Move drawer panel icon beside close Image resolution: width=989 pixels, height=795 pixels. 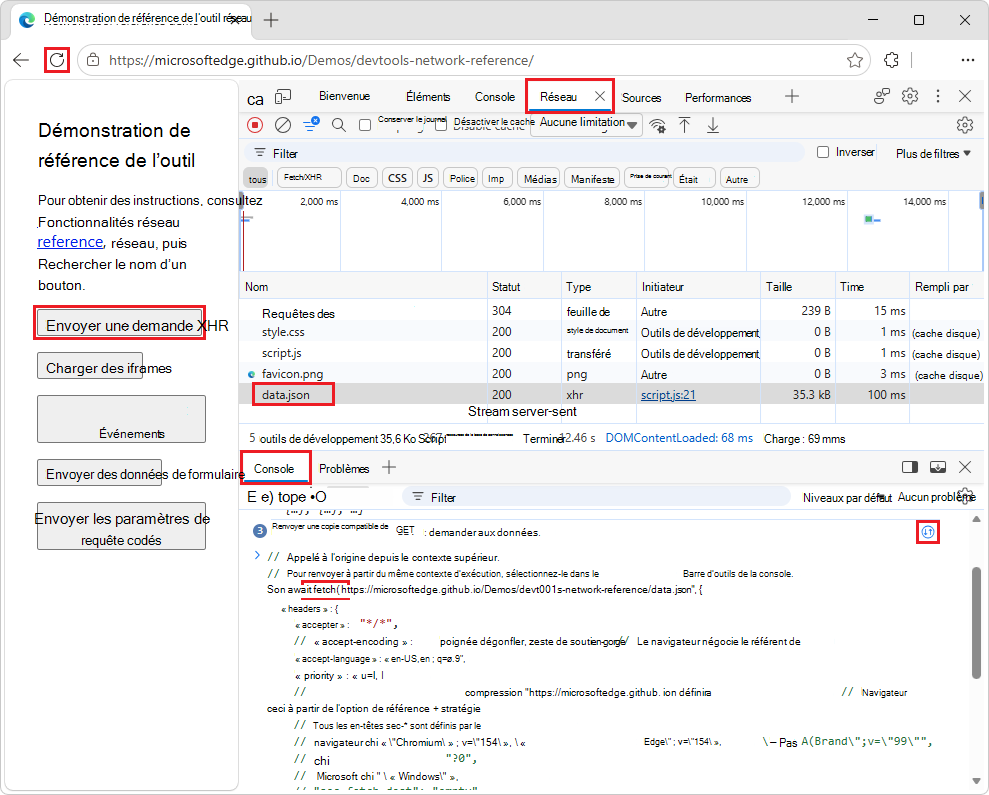point(938,467)
